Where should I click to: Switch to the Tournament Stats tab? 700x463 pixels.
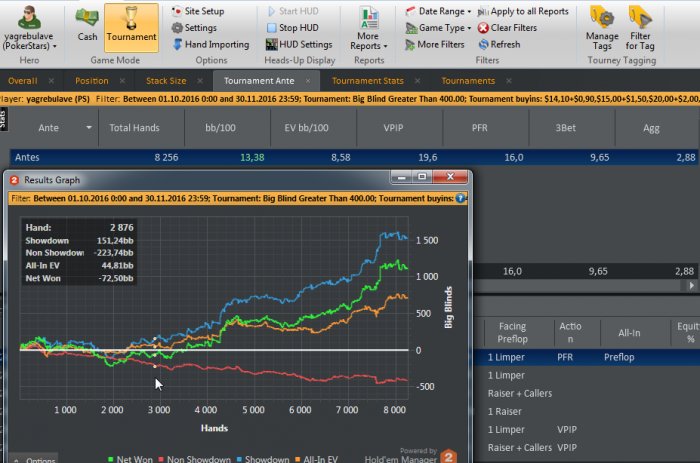coord(367,81)
